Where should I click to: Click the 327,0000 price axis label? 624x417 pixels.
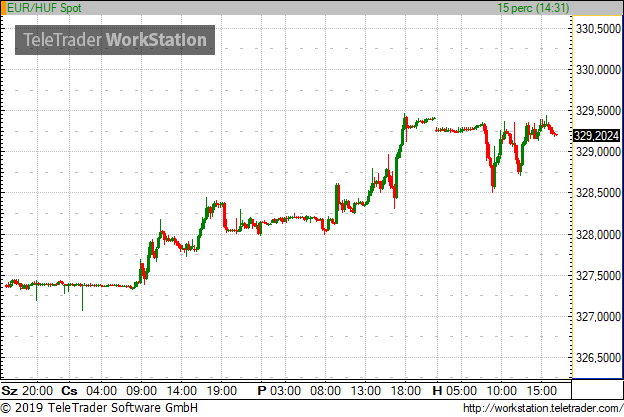coord(598,317)
